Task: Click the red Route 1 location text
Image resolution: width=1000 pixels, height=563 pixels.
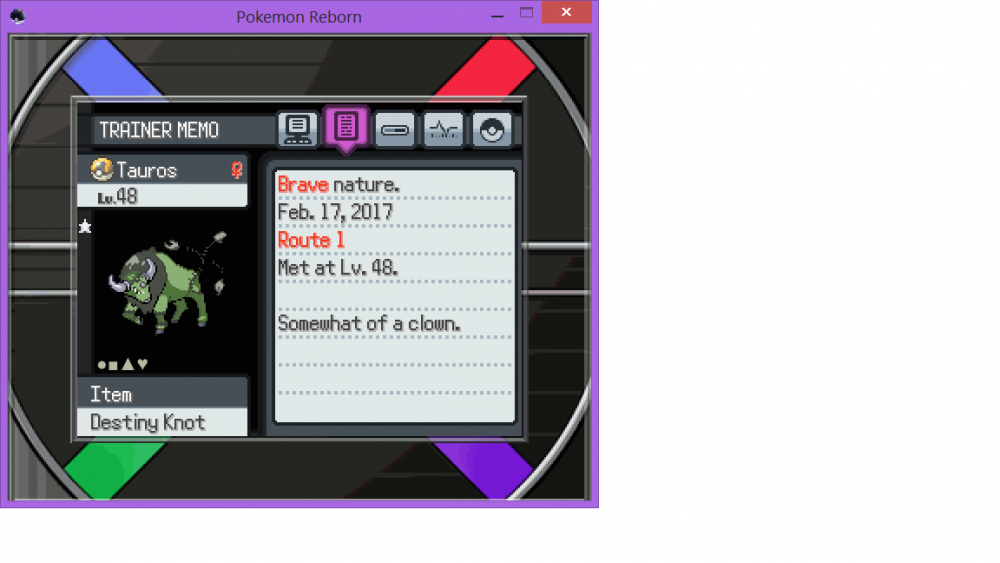Action: [311, 240]
